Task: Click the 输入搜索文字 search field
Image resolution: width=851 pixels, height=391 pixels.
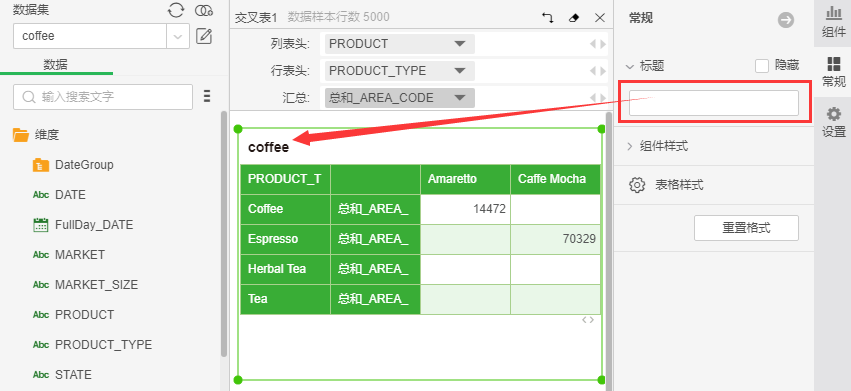Action: [103, 97]
